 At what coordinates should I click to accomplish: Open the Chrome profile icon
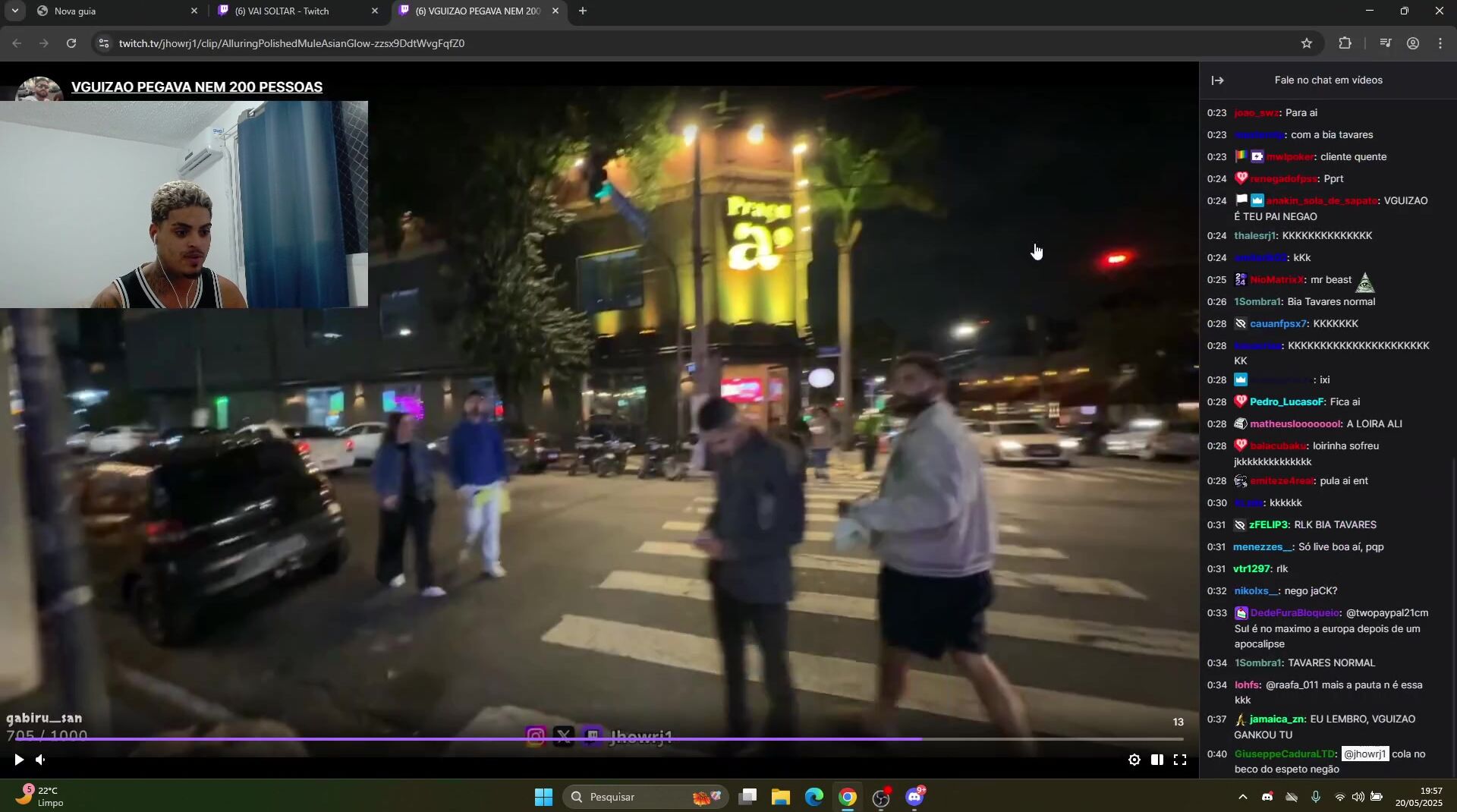1413,43
